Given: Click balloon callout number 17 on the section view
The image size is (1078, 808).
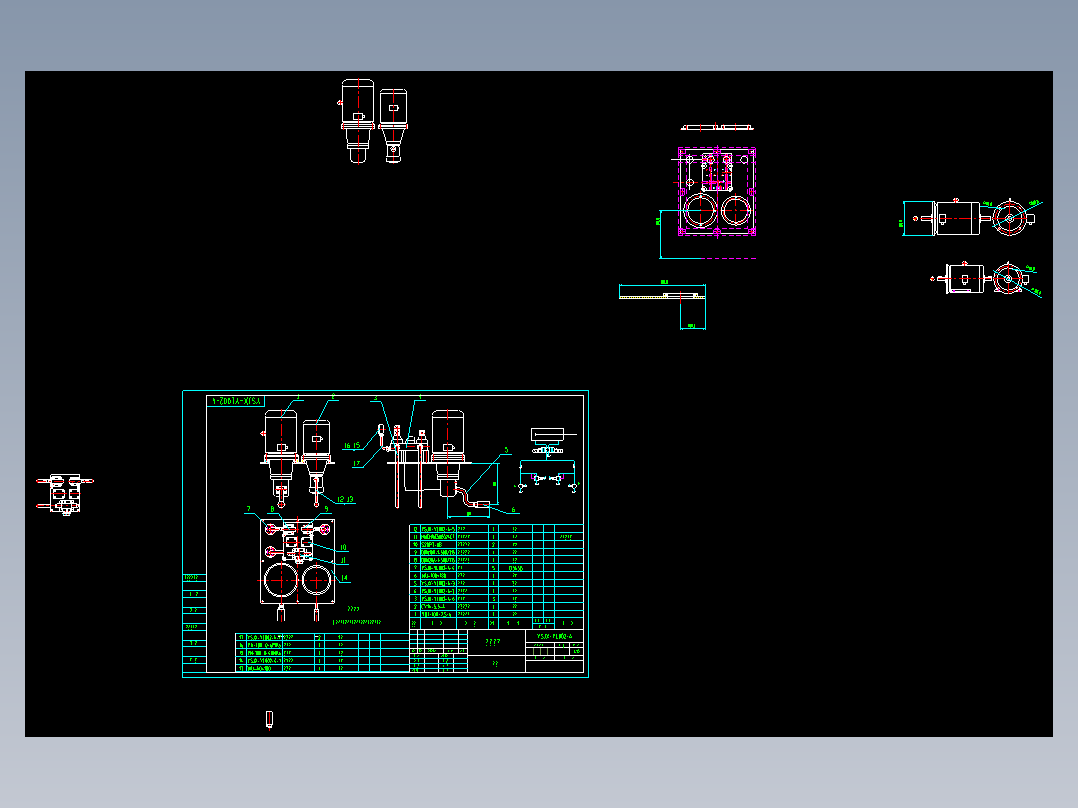Looking at the screenshot, I should pos(356,463).
